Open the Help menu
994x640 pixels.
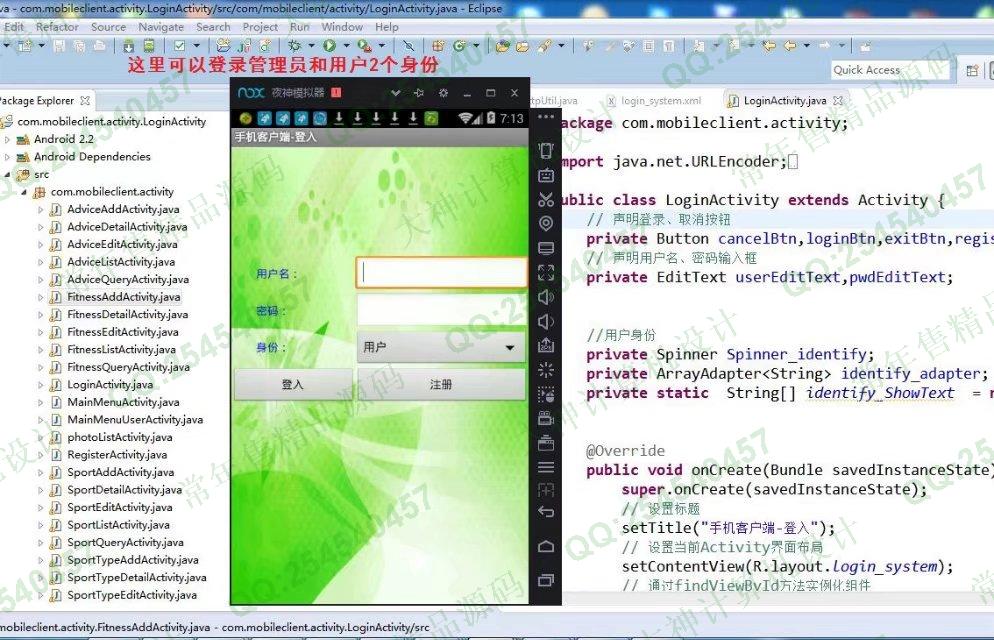pyautogui.click(x=387, y=27)
